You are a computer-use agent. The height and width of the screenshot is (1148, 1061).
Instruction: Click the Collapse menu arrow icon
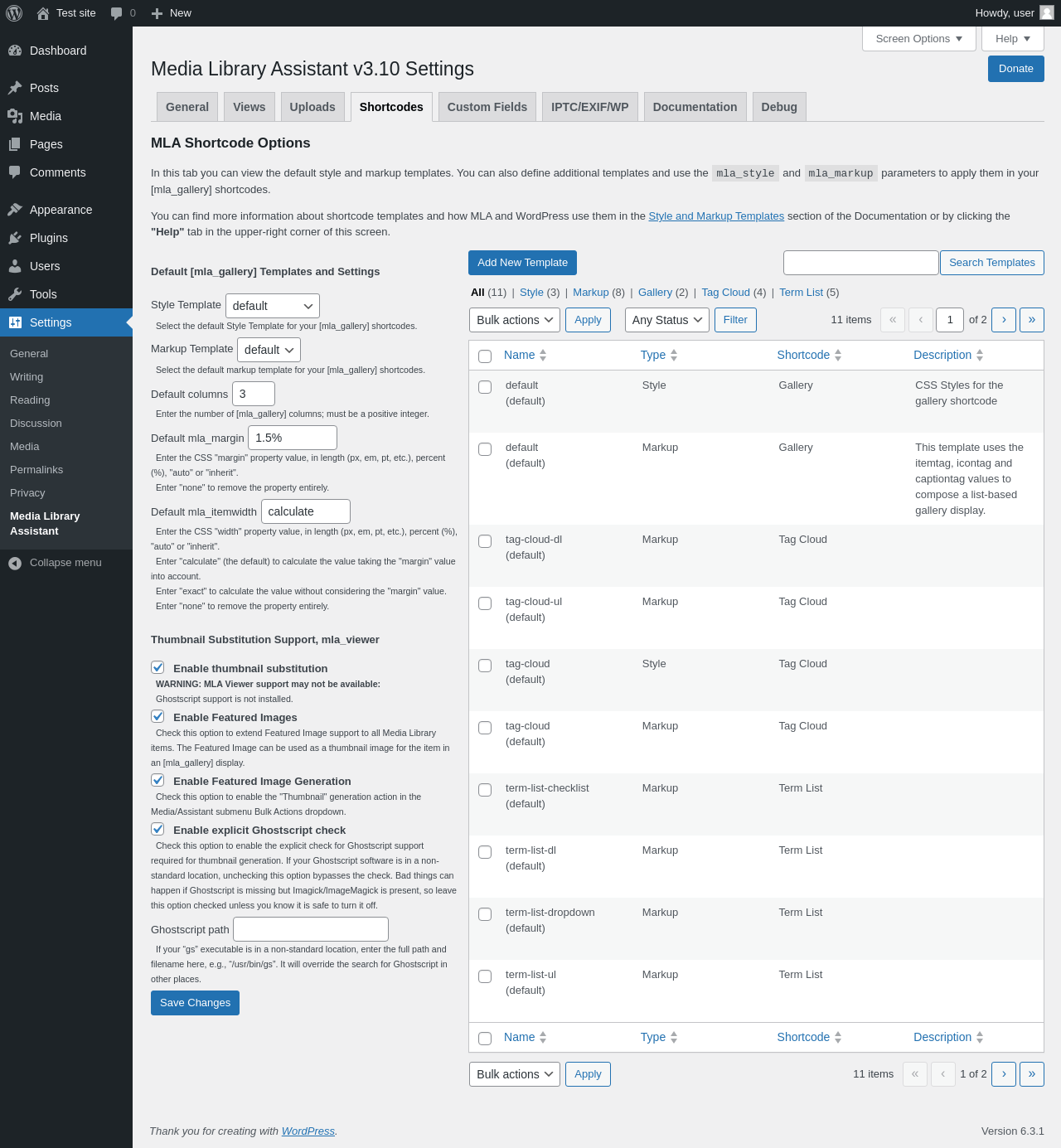tap(15, 563)
